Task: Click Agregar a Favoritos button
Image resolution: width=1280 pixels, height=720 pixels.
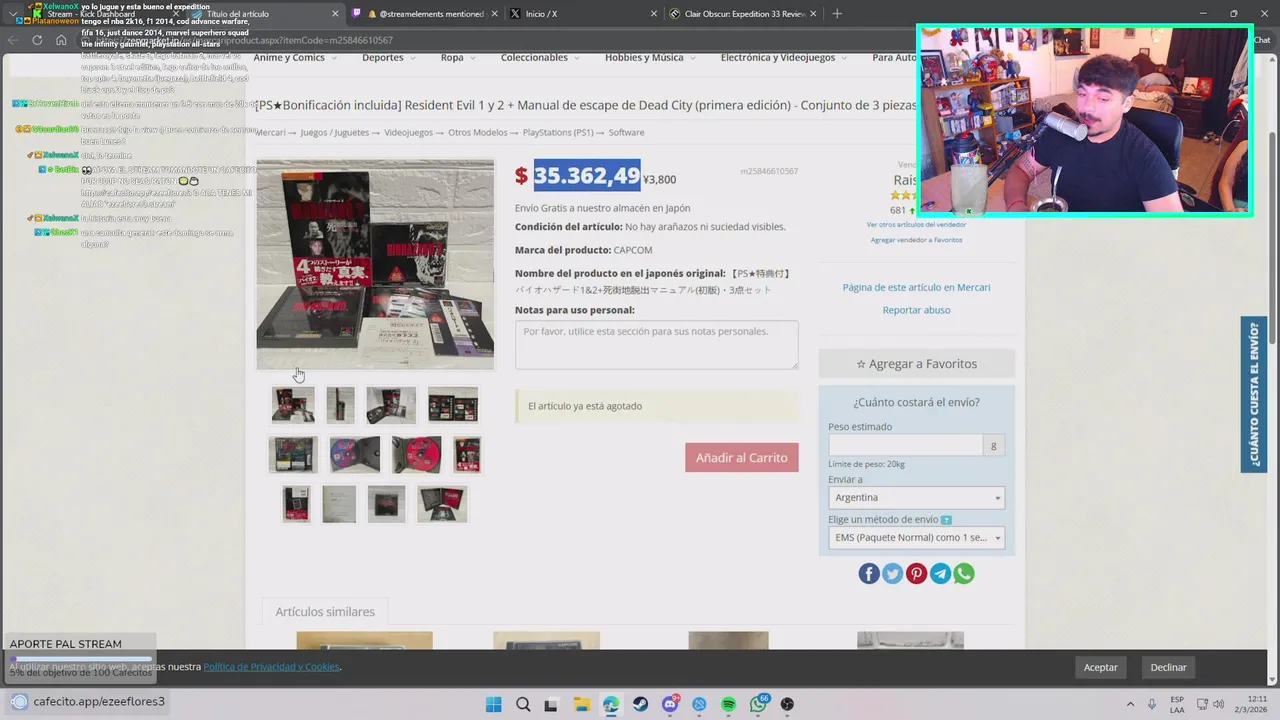Action: pos(916,364)
